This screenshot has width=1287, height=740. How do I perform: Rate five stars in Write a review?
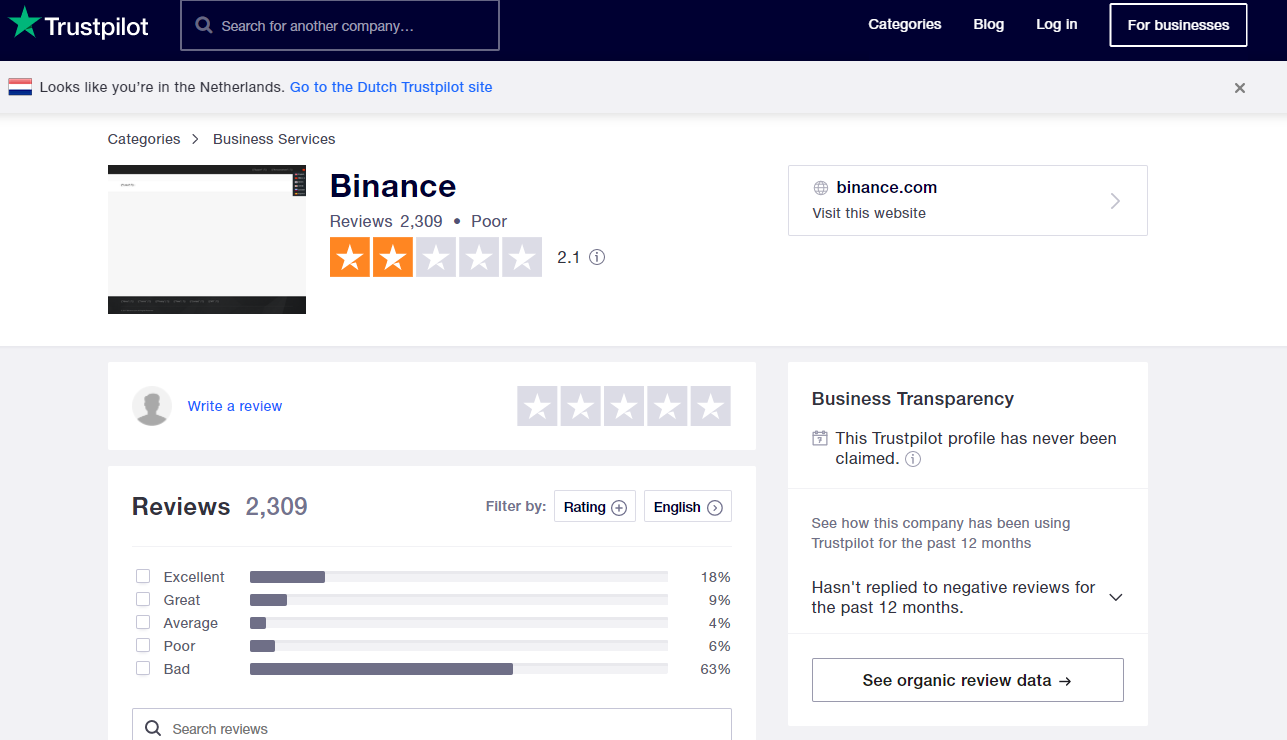click(x=711, y=407)
